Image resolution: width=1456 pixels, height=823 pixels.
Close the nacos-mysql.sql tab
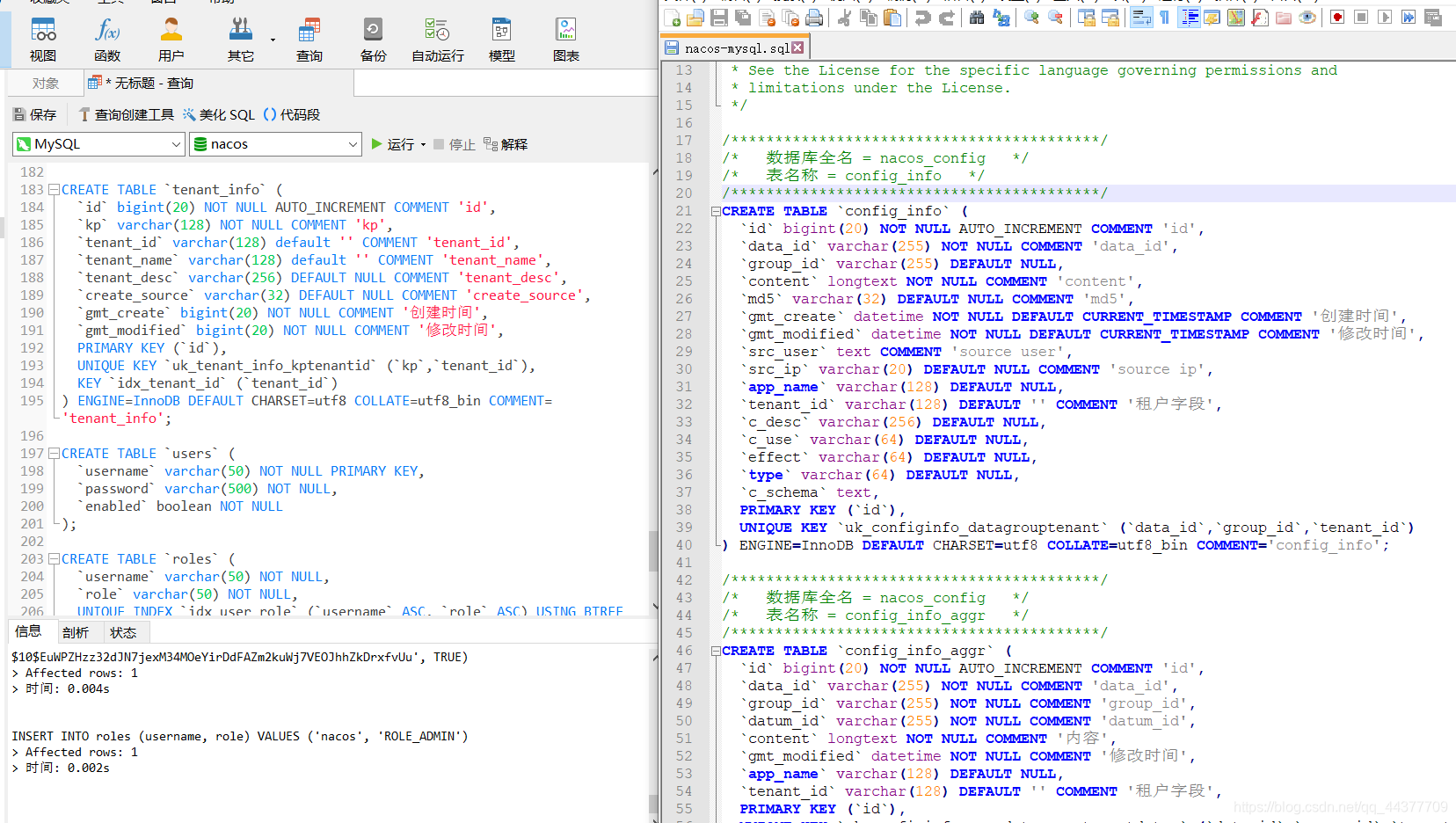[x=797, y=47]
